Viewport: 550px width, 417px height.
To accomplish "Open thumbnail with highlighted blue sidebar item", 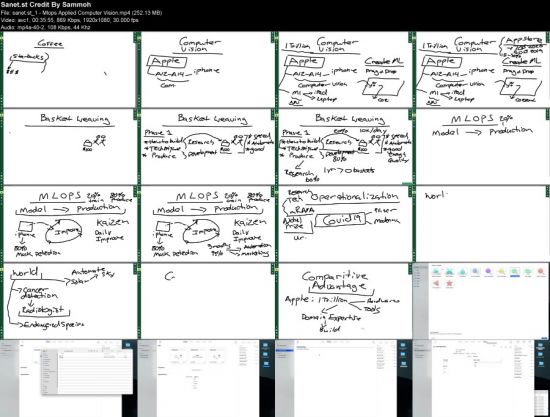I will 344,378.
